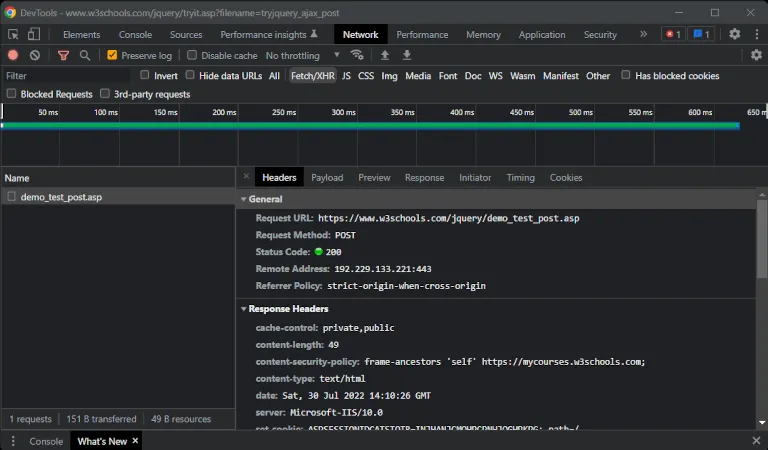Activate the inspect element picker icon
The image size is (768, 450).
[x=13, y=34]
